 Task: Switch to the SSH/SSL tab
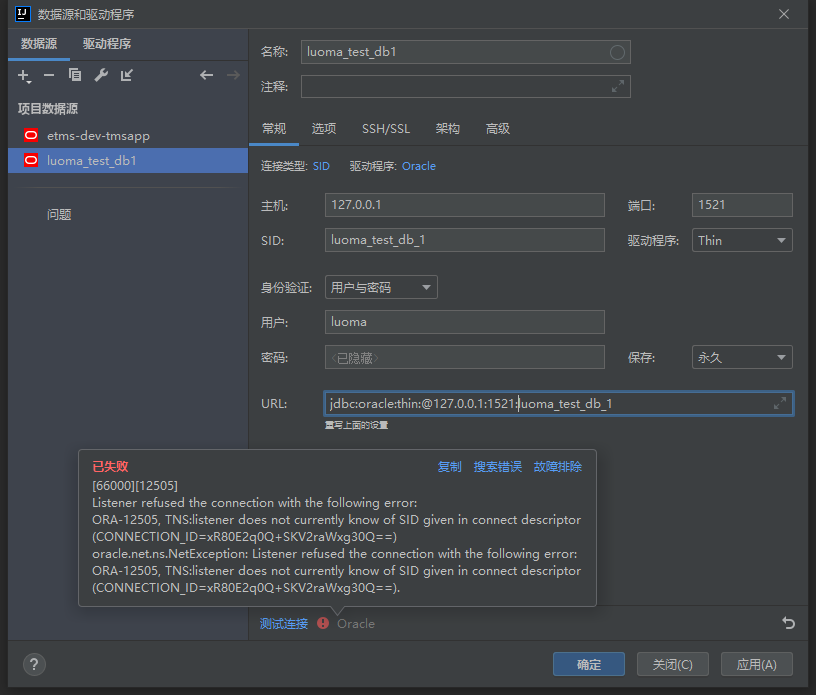coord(385,129)
